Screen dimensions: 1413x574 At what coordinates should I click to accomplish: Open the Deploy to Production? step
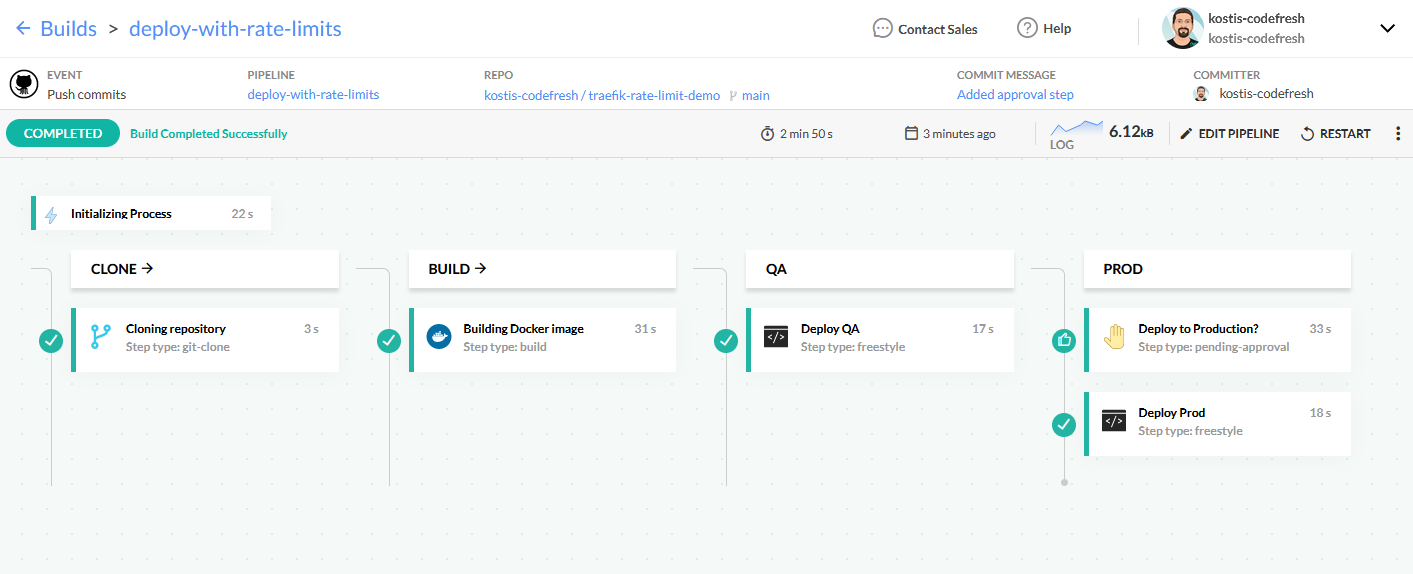1217,340
